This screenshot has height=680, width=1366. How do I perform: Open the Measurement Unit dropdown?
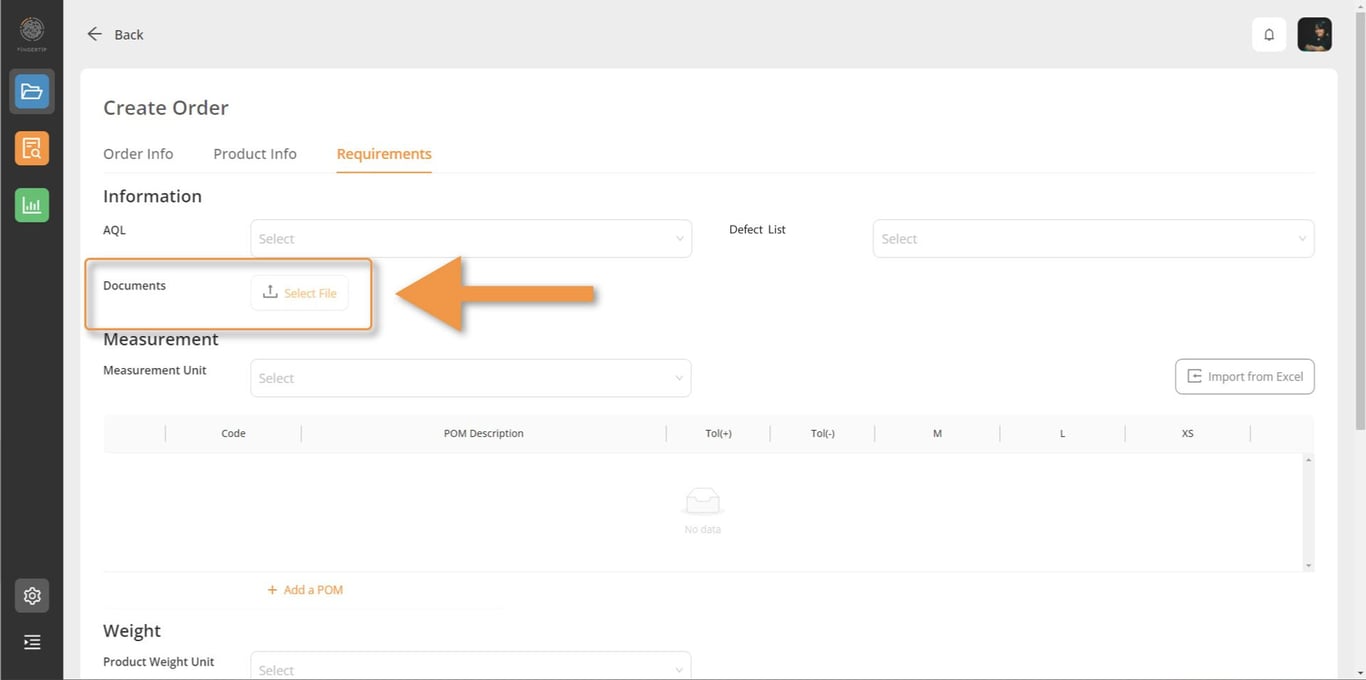pos(471,378)
